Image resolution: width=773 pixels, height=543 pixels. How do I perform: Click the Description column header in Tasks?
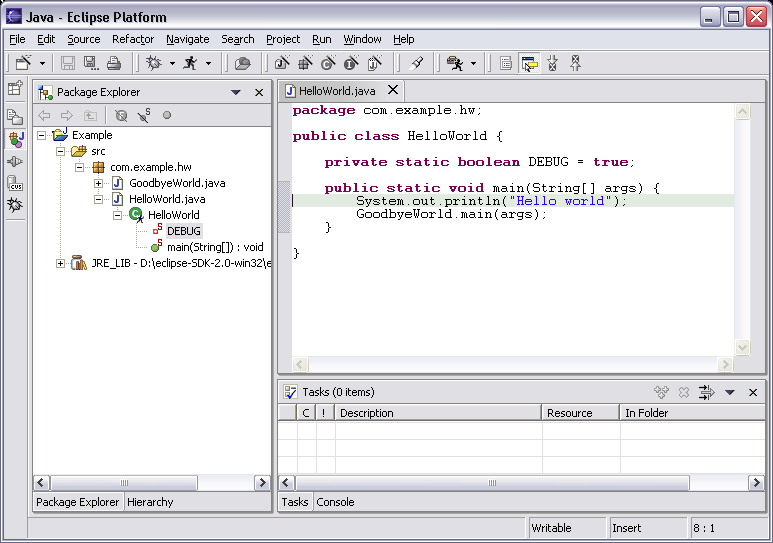pyautogui.click(x=438, y=412)
